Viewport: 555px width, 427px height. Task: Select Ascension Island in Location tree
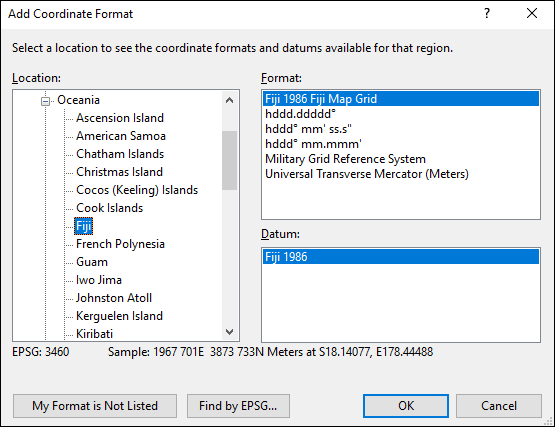(120, 118)
